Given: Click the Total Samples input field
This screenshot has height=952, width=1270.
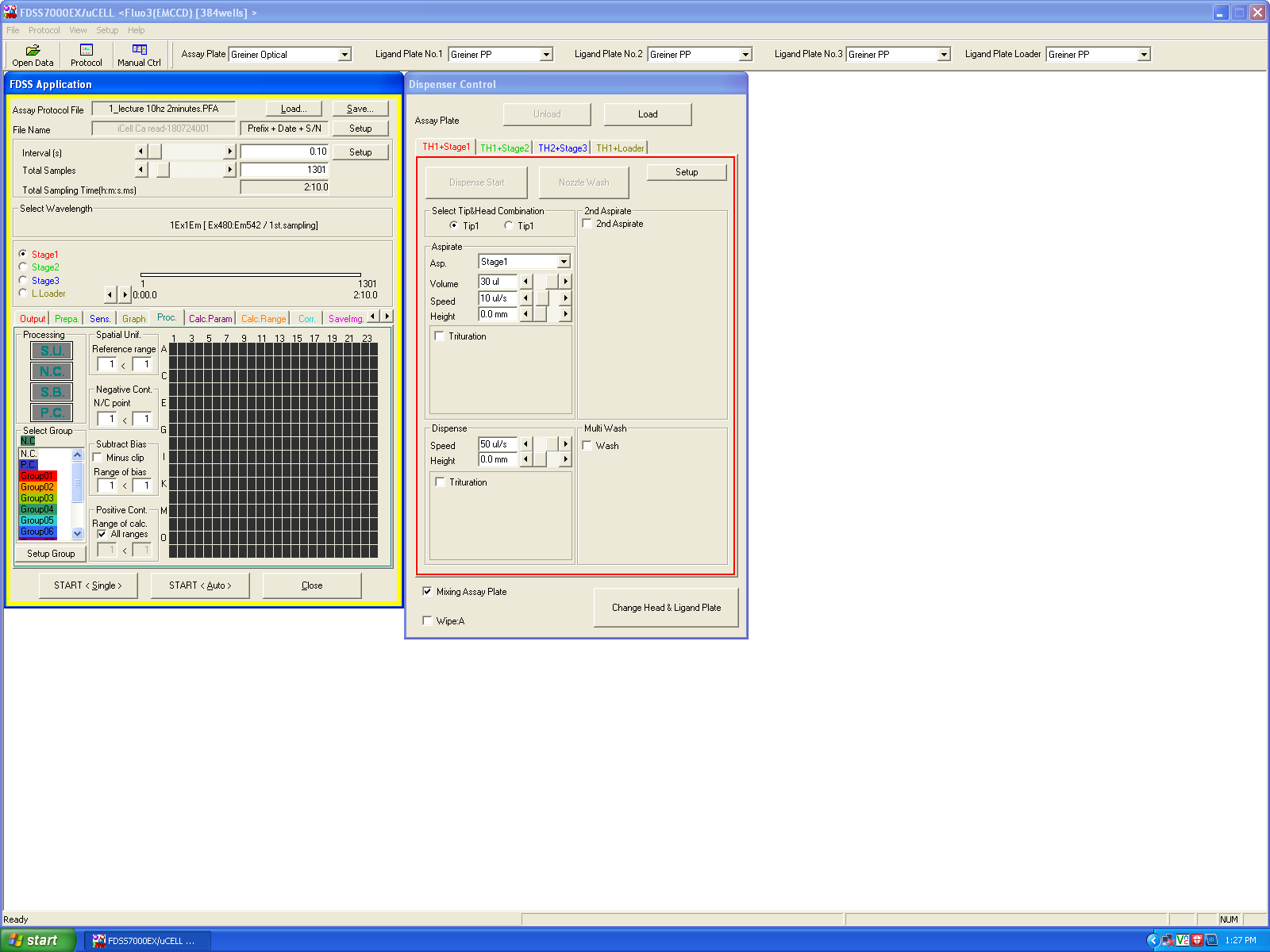Looking at the screenshot, I should pyautogui.click(x=284, y=170).
